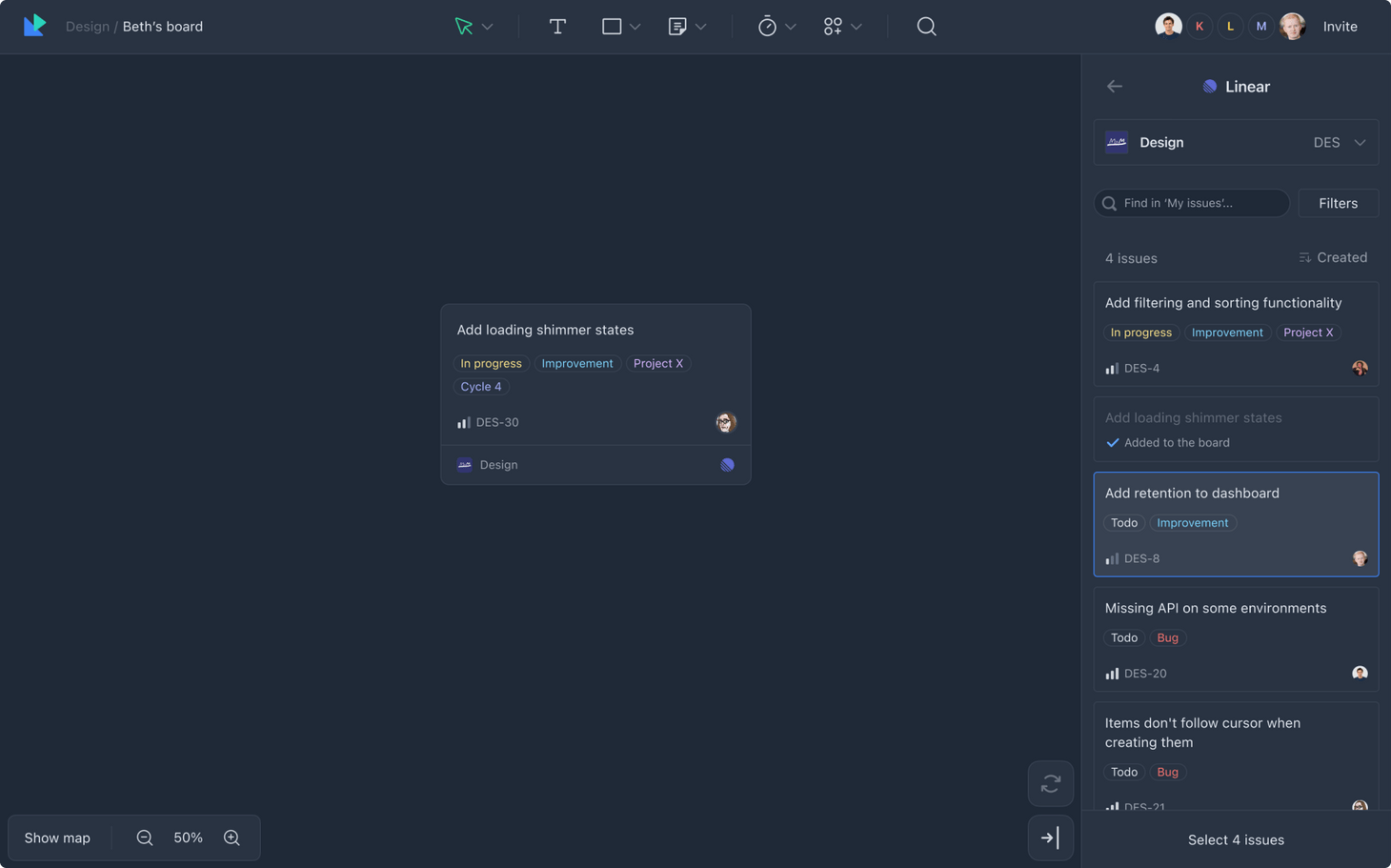The image size is (1391, 868).
Task: Select the Items don't follow cursor issue
Action: (1236, 748)
